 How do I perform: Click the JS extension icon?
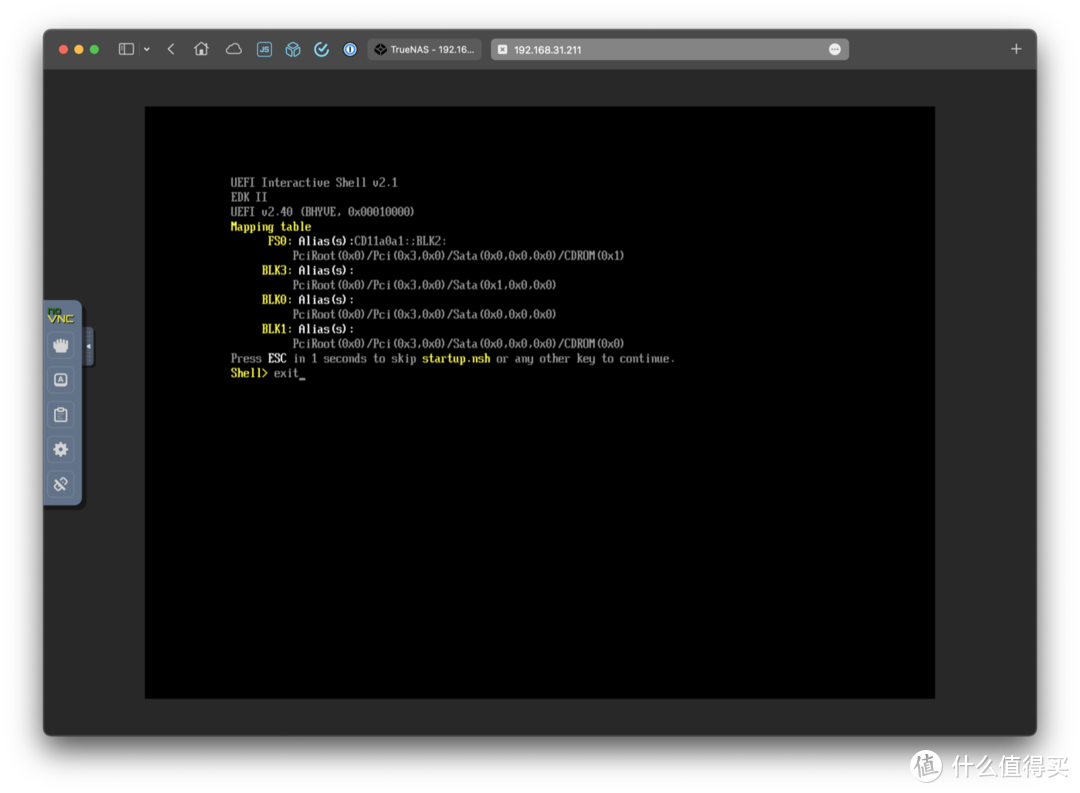(264, 49)
